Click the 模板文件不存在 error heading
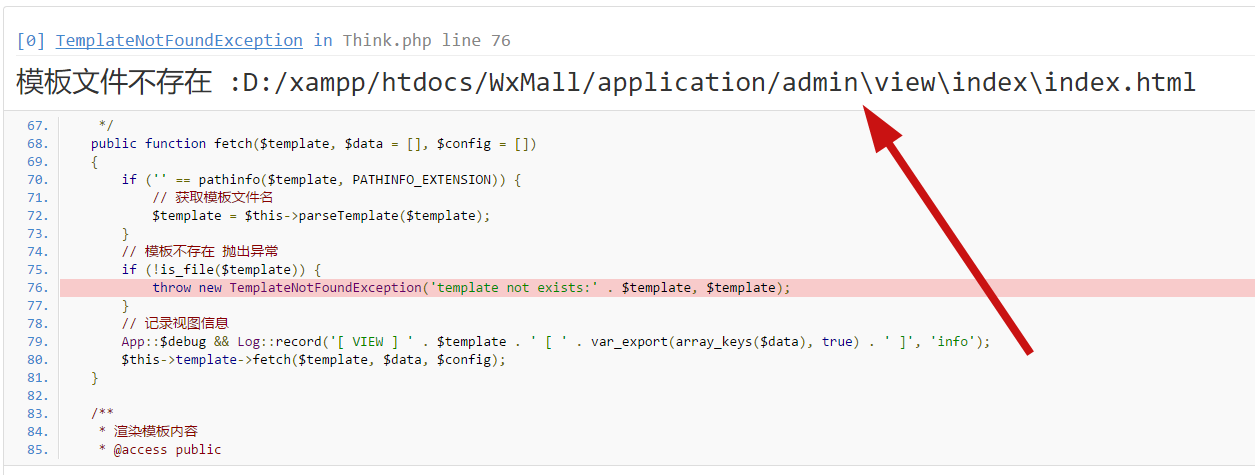 [x=114, y=82]
